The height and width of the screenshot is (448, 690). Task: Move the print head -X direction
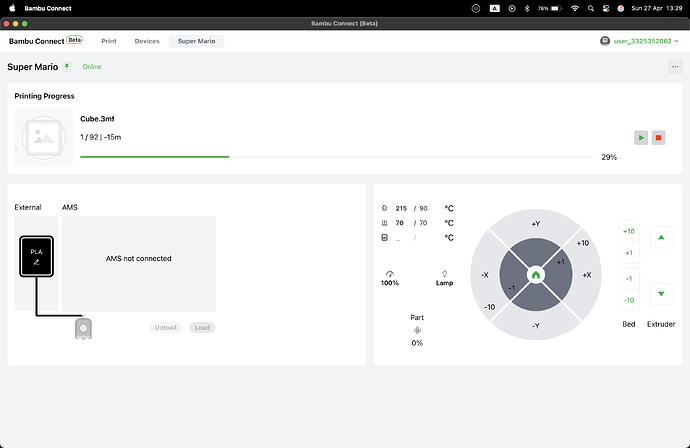point(484,275)
